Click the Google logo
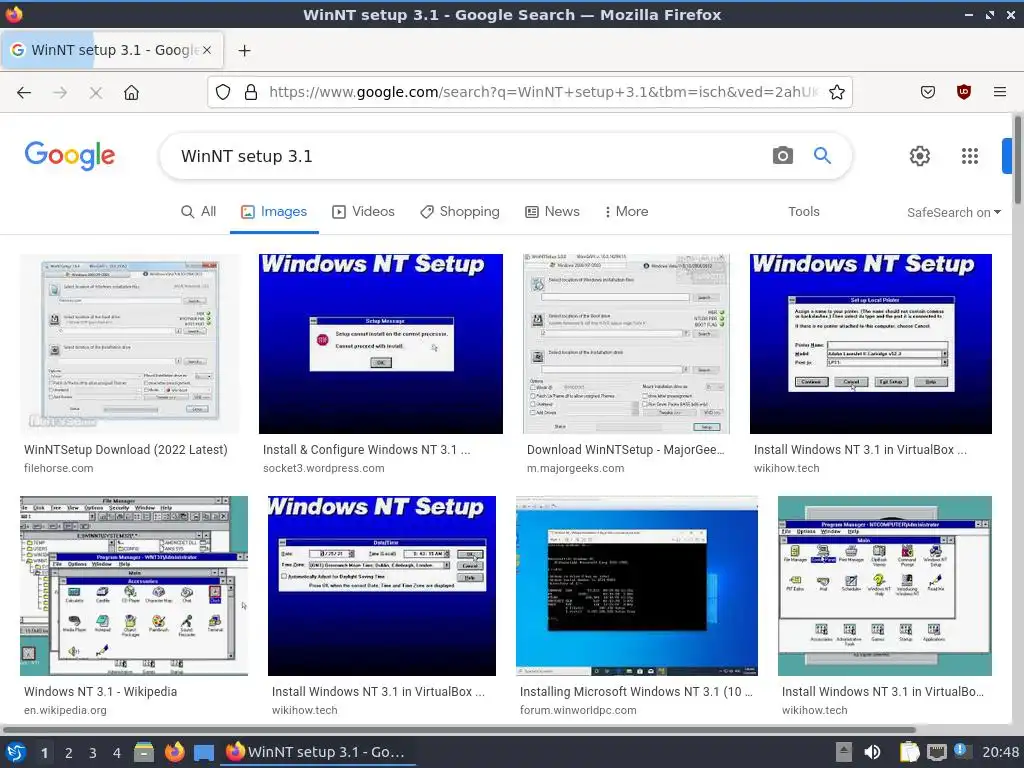This screenshot has width=1024, height=768. pyautogui.click(x=70, y=155)
